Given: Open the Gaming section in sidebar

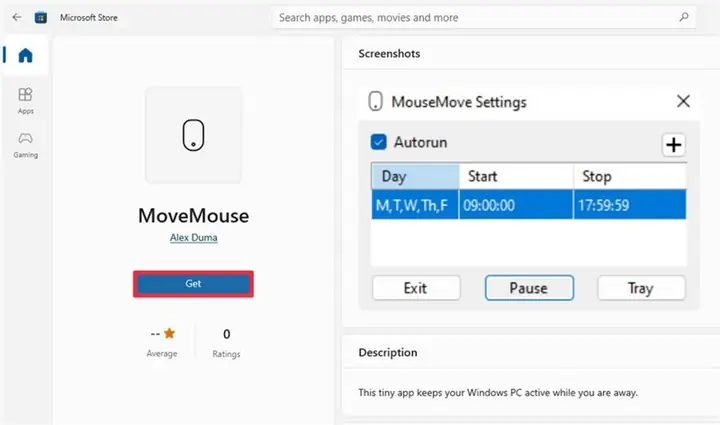Looking at the screenshot, I should [x=25, y=145].
